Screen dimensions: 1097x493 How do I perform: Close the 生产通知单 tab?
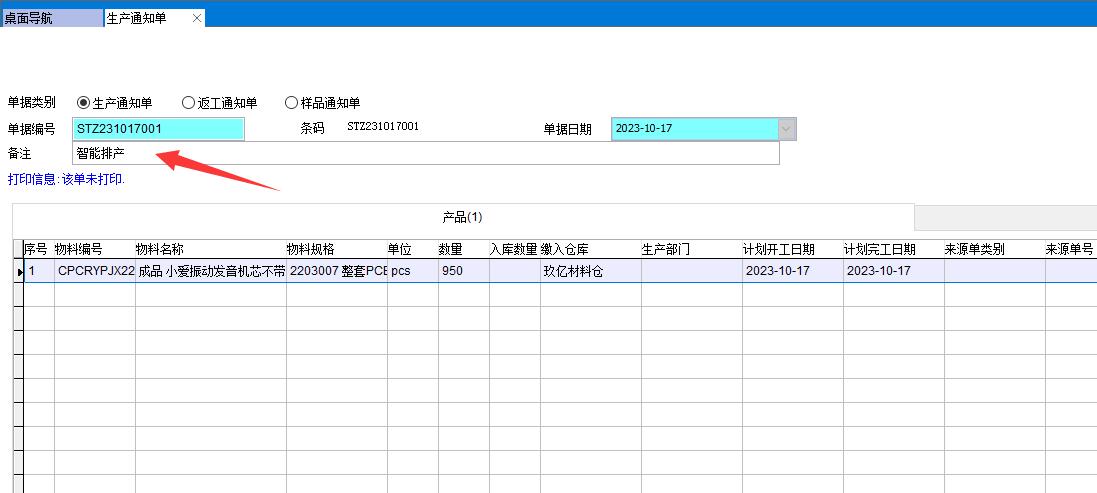pyautogui.click(x=196, y=18)
